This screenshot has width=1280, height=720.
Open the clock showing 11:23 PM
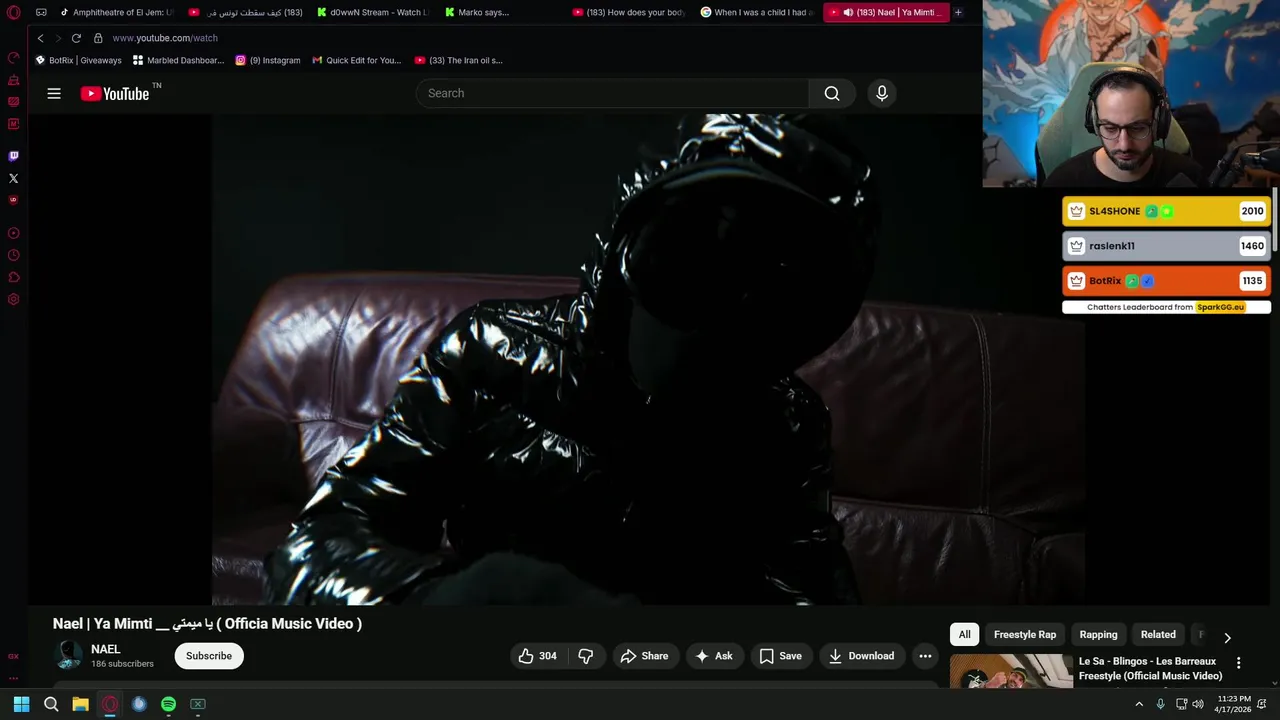(x=1234, y=704)
